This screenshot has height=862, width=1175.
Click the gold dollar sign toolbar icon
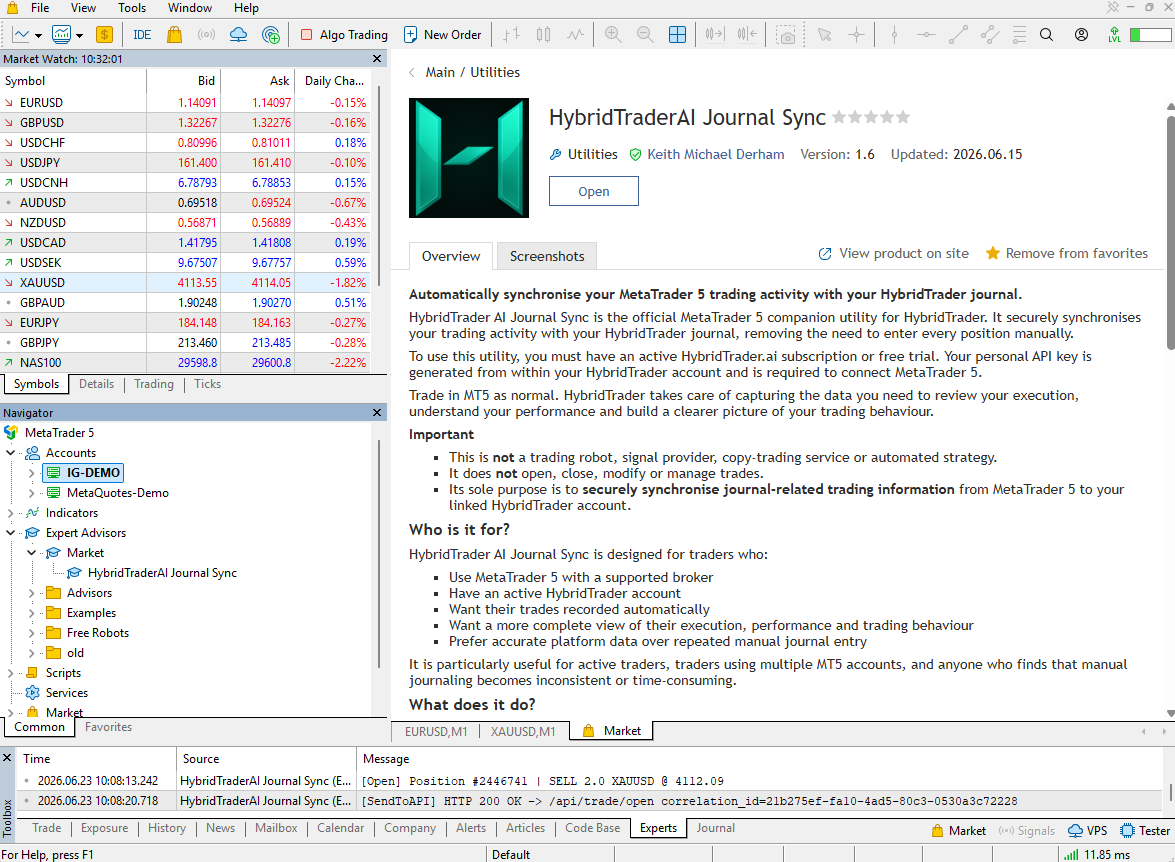[104, 34]
